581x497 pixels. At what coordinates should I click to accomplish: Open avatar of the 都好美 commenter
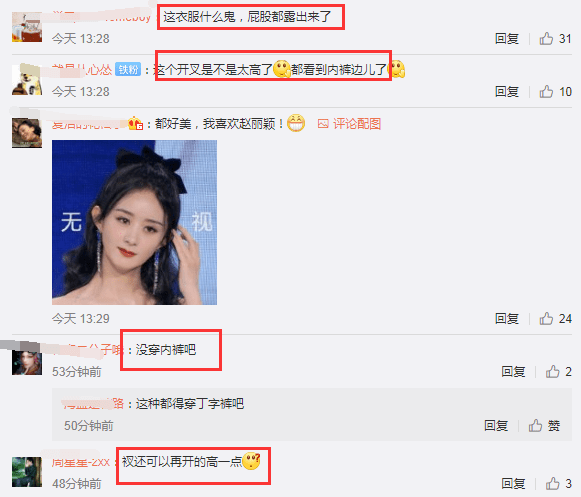pyautogui.click(x=27, y=133)
